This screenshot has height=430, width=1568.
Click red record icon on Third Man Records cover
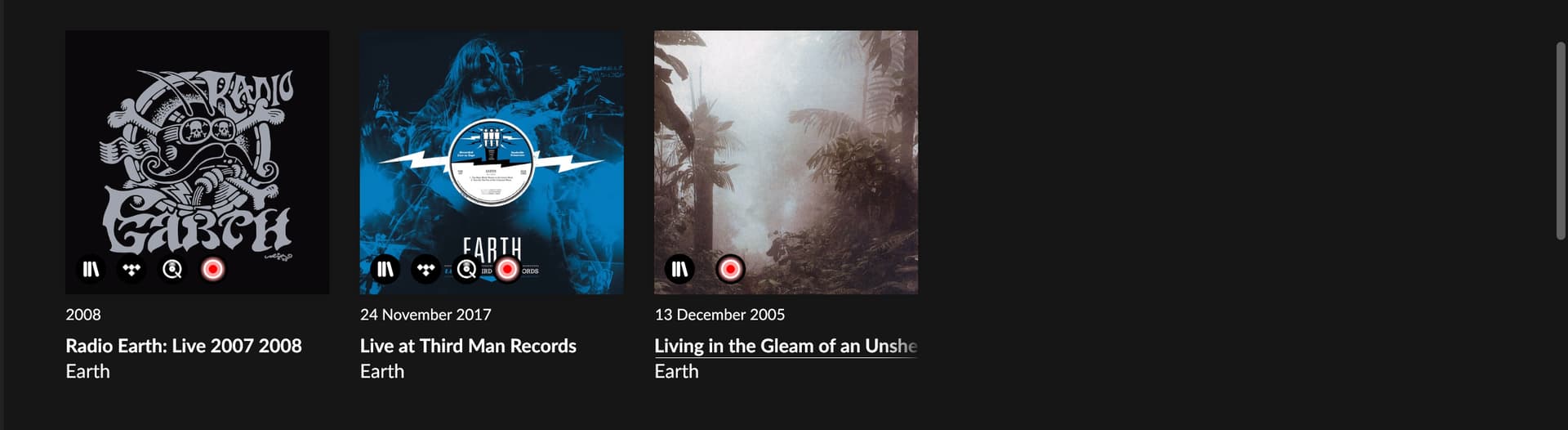coord(507,269)
